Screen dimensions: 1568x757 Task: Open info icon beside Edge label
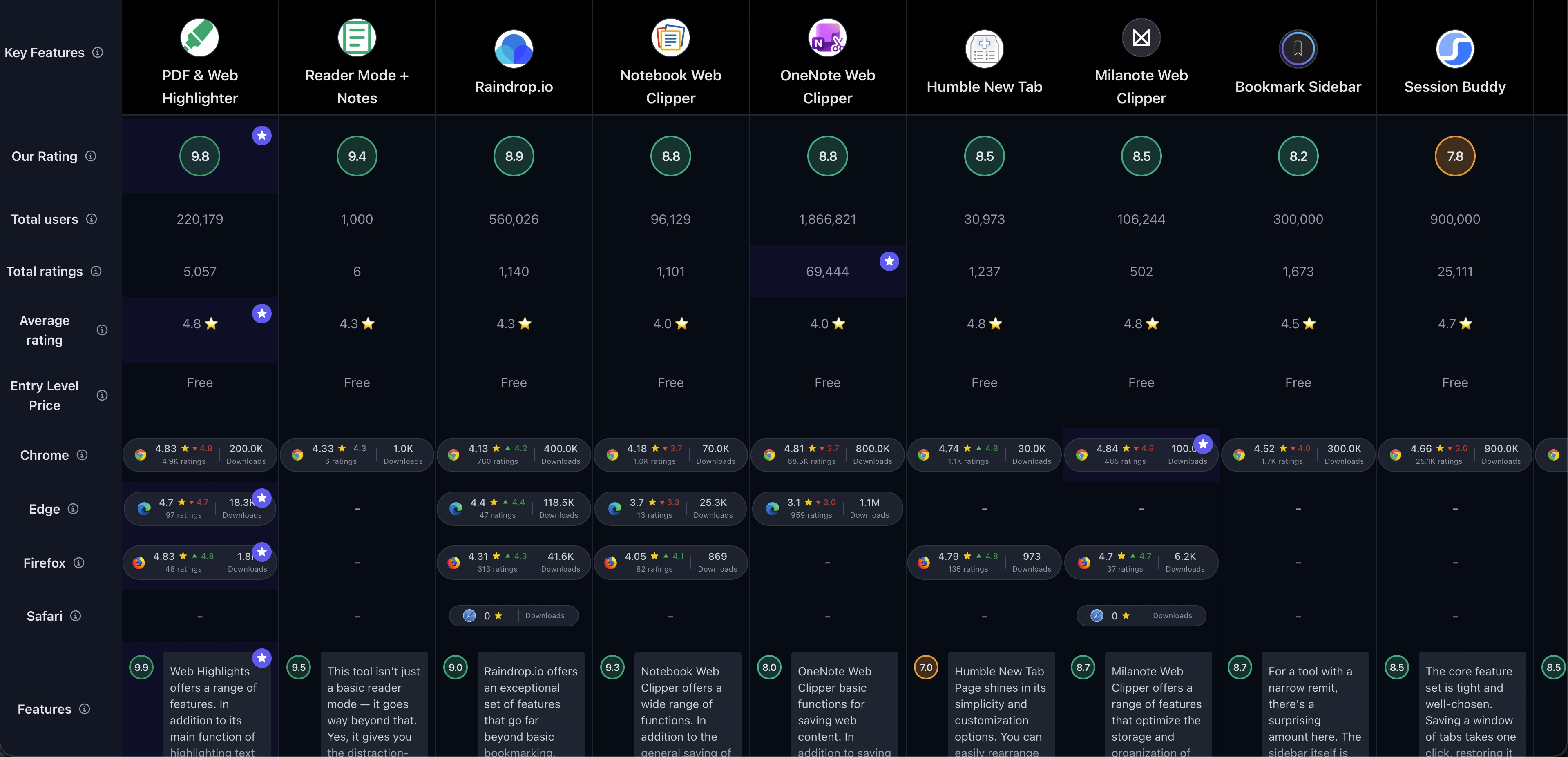point(73,509)
